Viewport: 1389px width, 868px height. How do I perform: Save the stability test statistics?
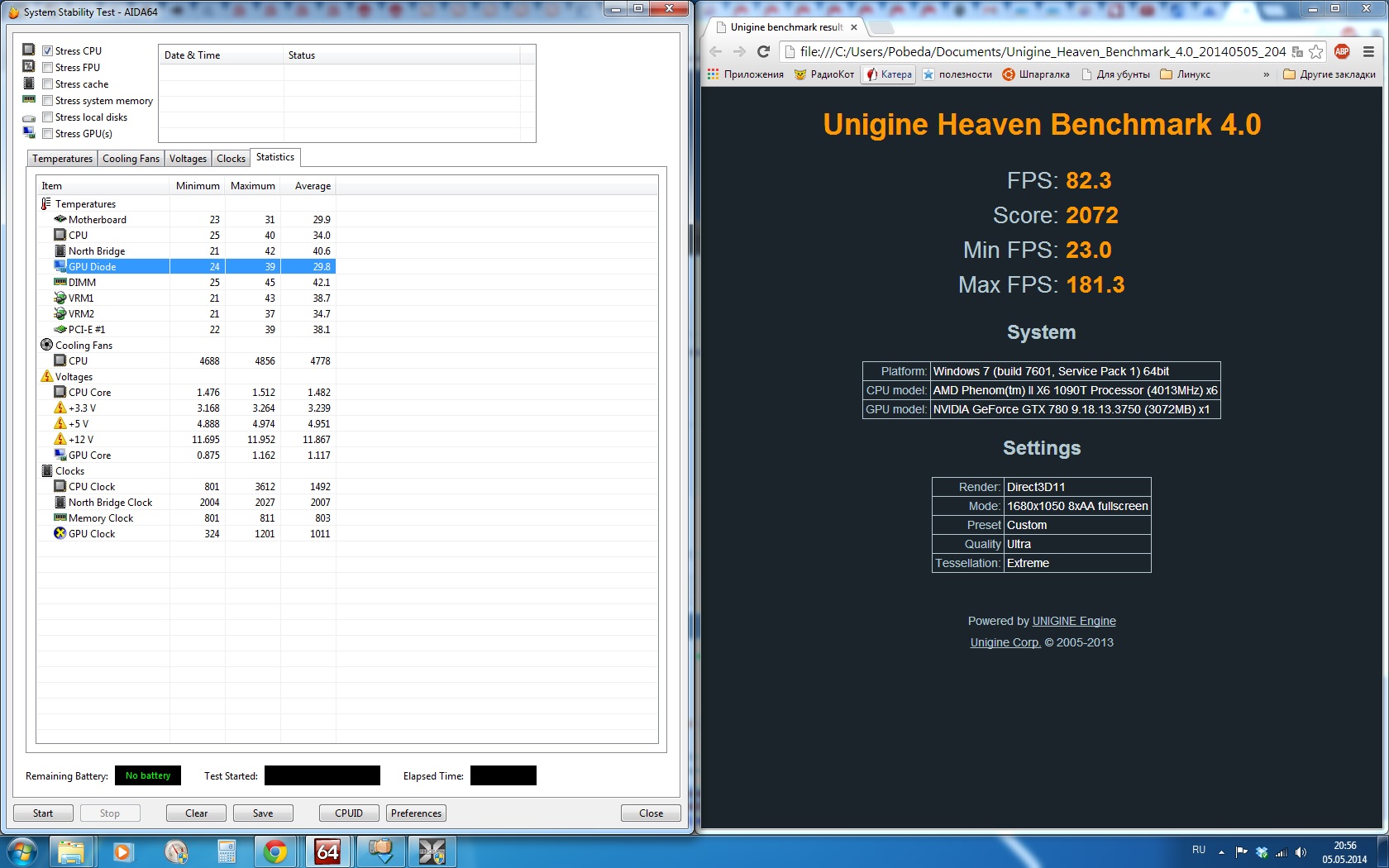click(x=263, y=813)
